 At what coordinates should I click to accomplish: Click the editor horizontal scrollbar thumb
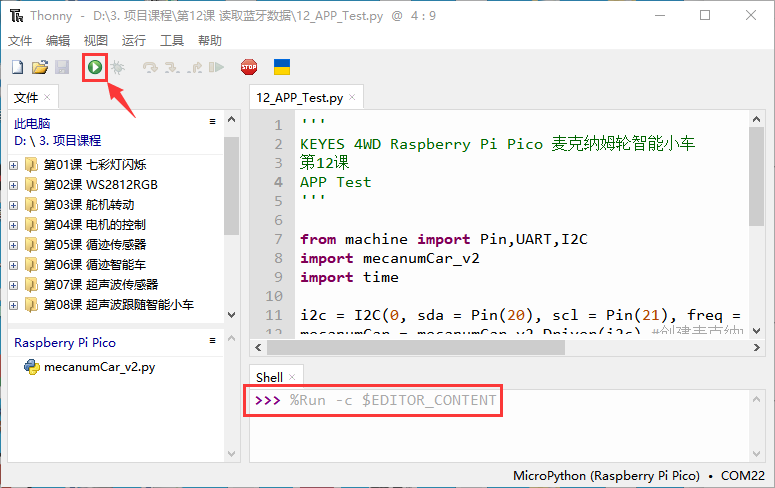pyautogui.click(x=416, y=348)
